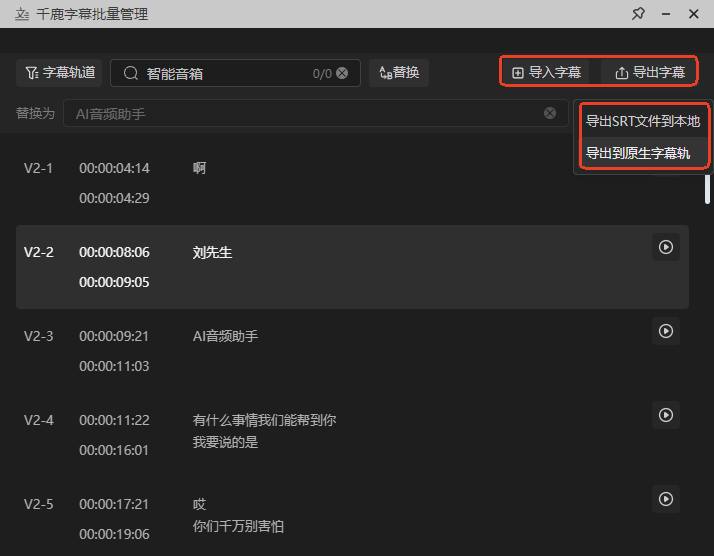The width and height of the screenshot is (714, 556).
Task: Click the 千鹿 app icon in title bar
Action: [21, 14]
